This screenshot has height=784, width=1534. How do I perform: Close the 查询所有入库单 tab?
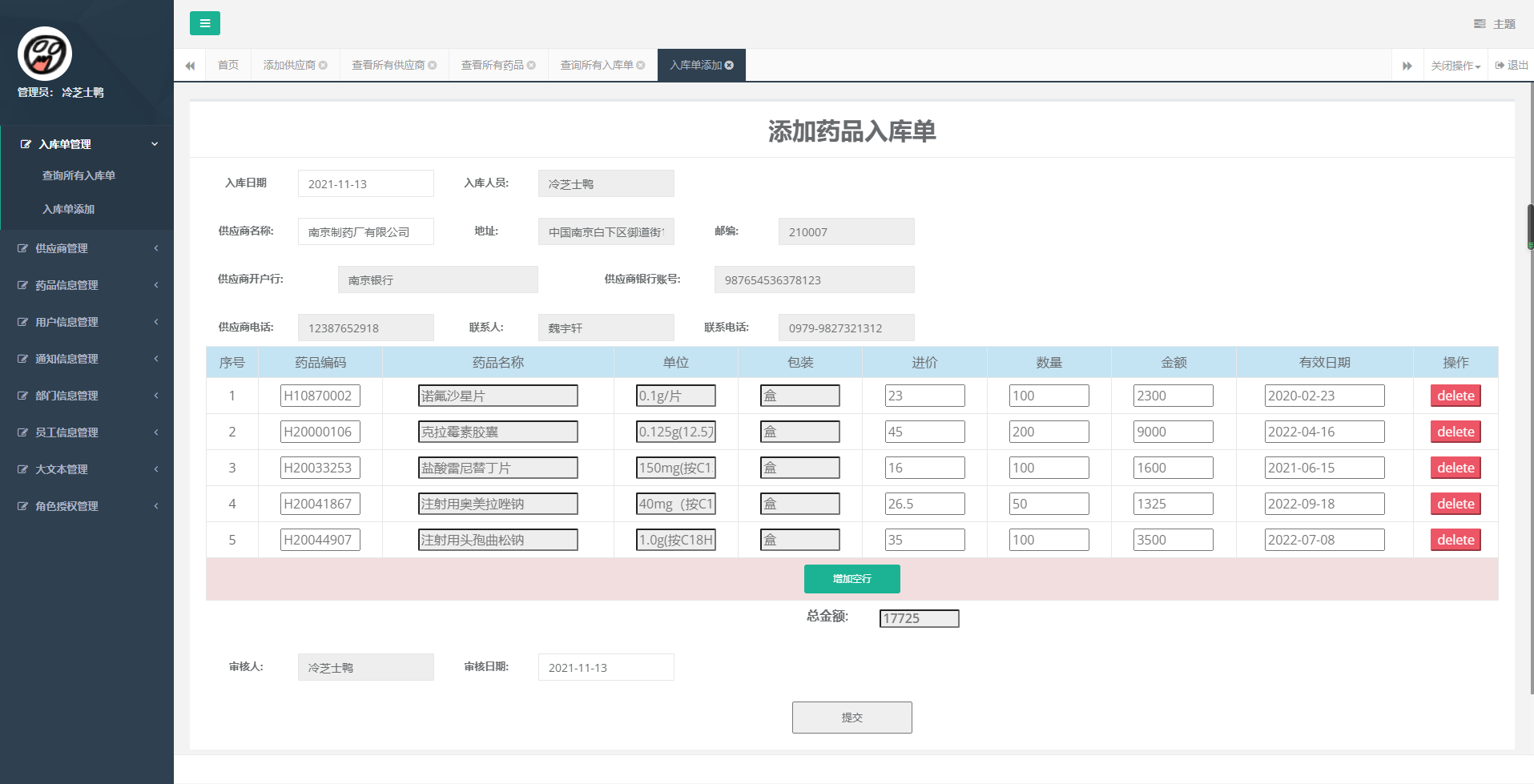(641, 66)
